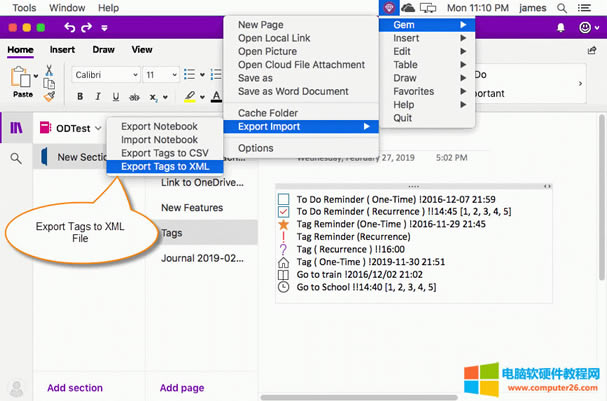Switch to the Insert ribbon tab

[62, 50]
